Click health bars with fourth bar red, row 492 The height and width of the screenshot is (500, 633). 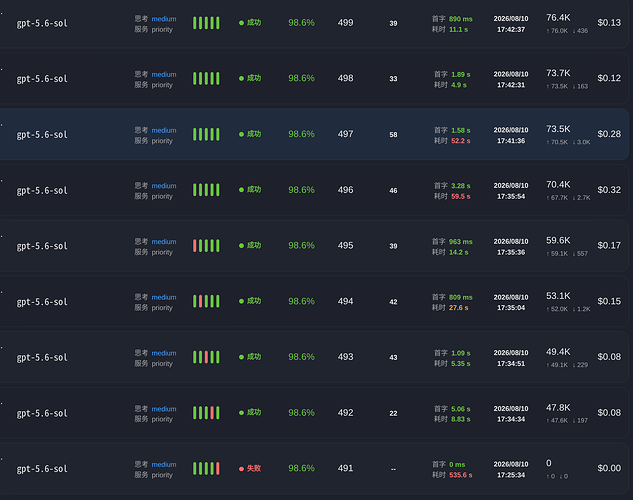tap(206, 413)
